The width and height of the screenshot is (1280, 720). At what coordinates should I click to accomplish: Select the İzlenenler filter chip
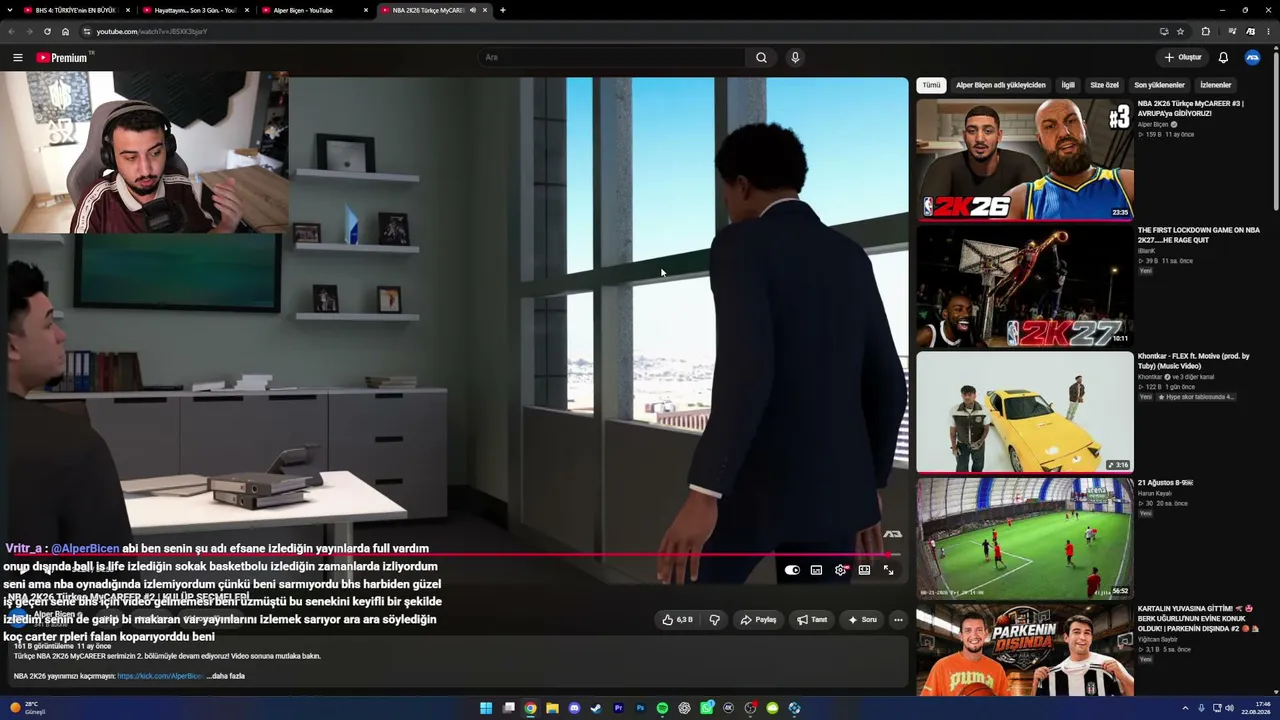click(x=1215, y=85)
